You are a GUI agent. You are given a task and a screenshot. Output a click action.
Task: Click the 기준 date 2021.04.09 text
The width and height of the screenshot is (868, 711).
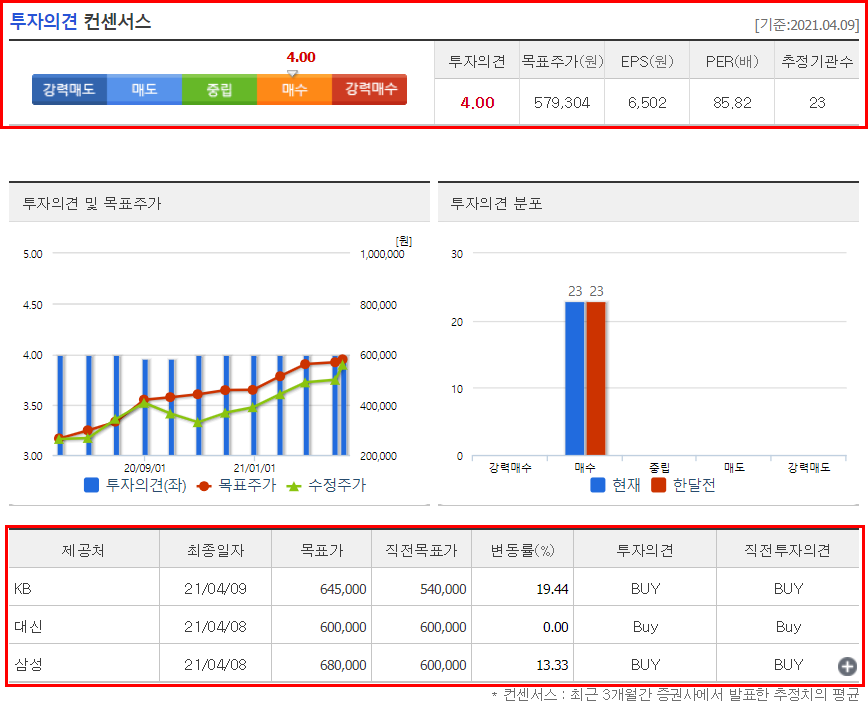click(807, 25)
